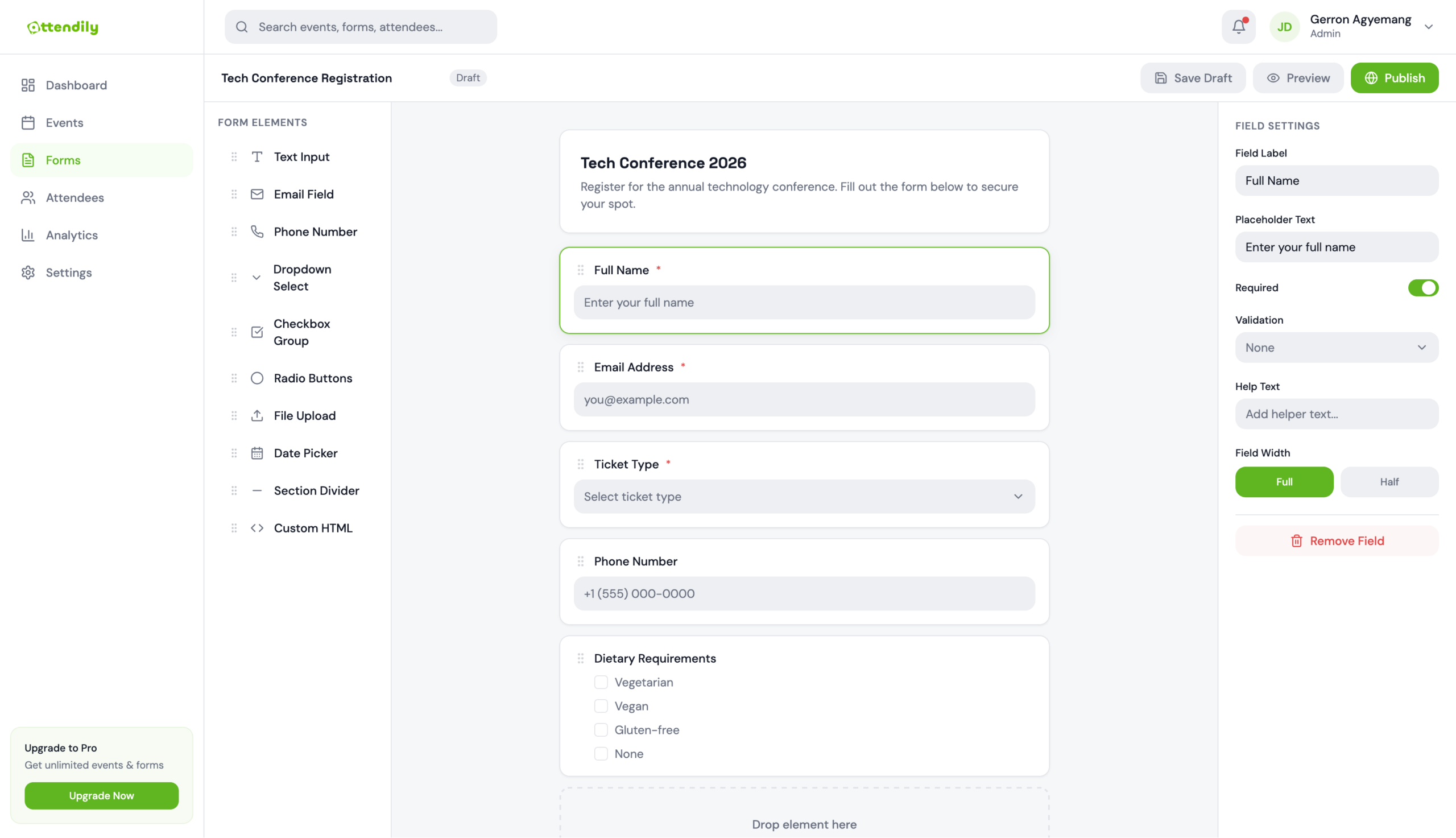Viewport: 1456px width, 838px height.
Task: Click the Radio Buttons circle icon
Action: (257, 378)
